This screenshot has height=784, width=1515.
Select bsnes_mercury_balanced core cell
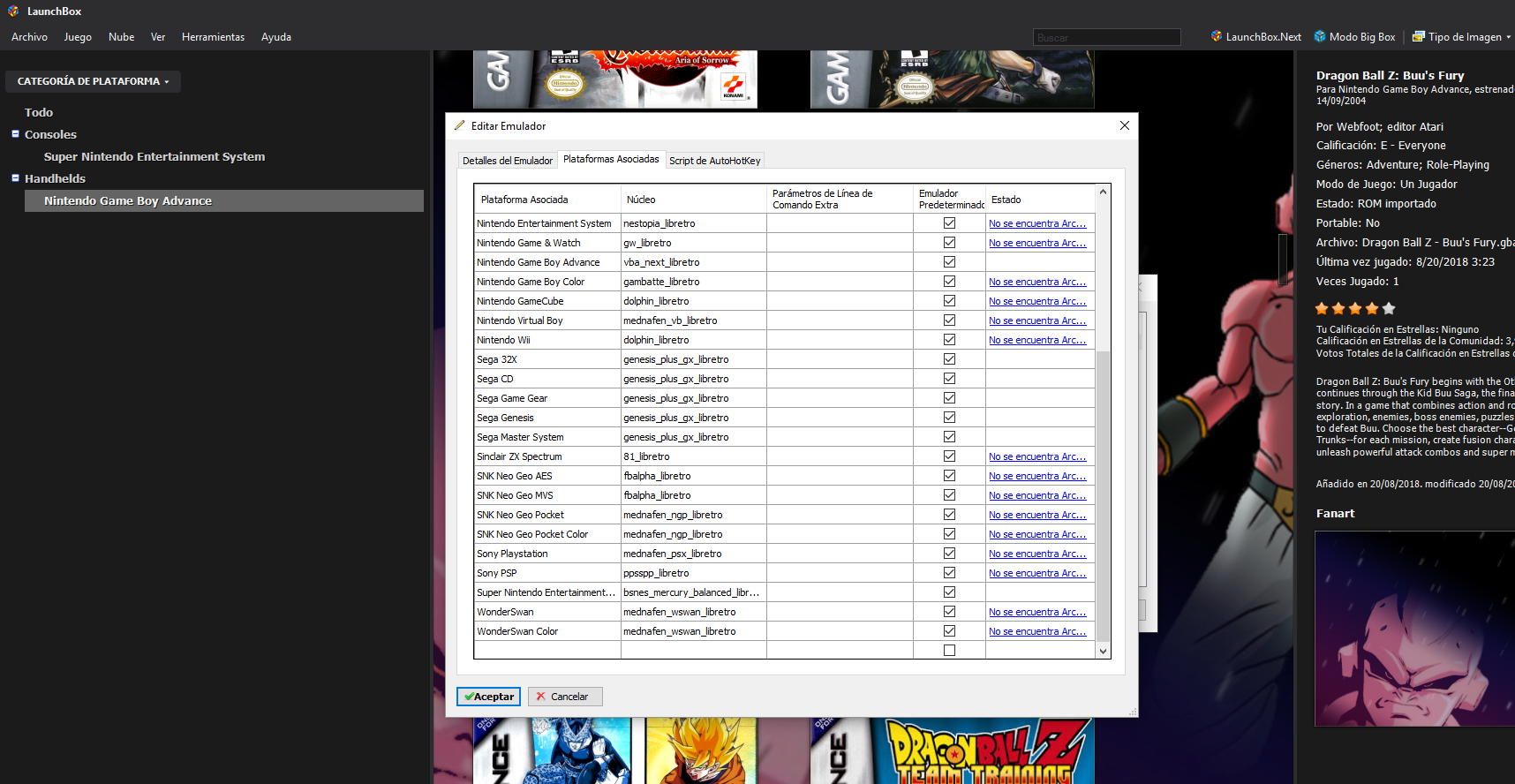[x=694, y=592]
